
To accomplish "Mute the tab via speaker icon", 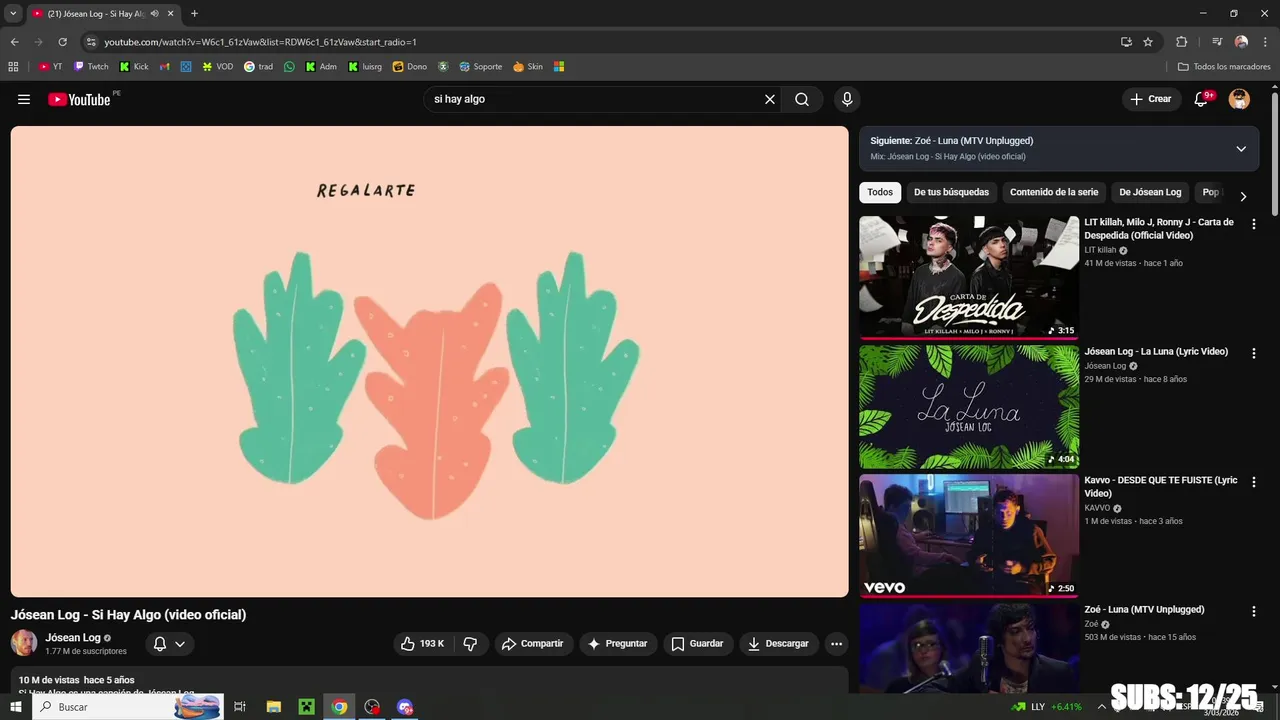I will click(x=154, y=14).
